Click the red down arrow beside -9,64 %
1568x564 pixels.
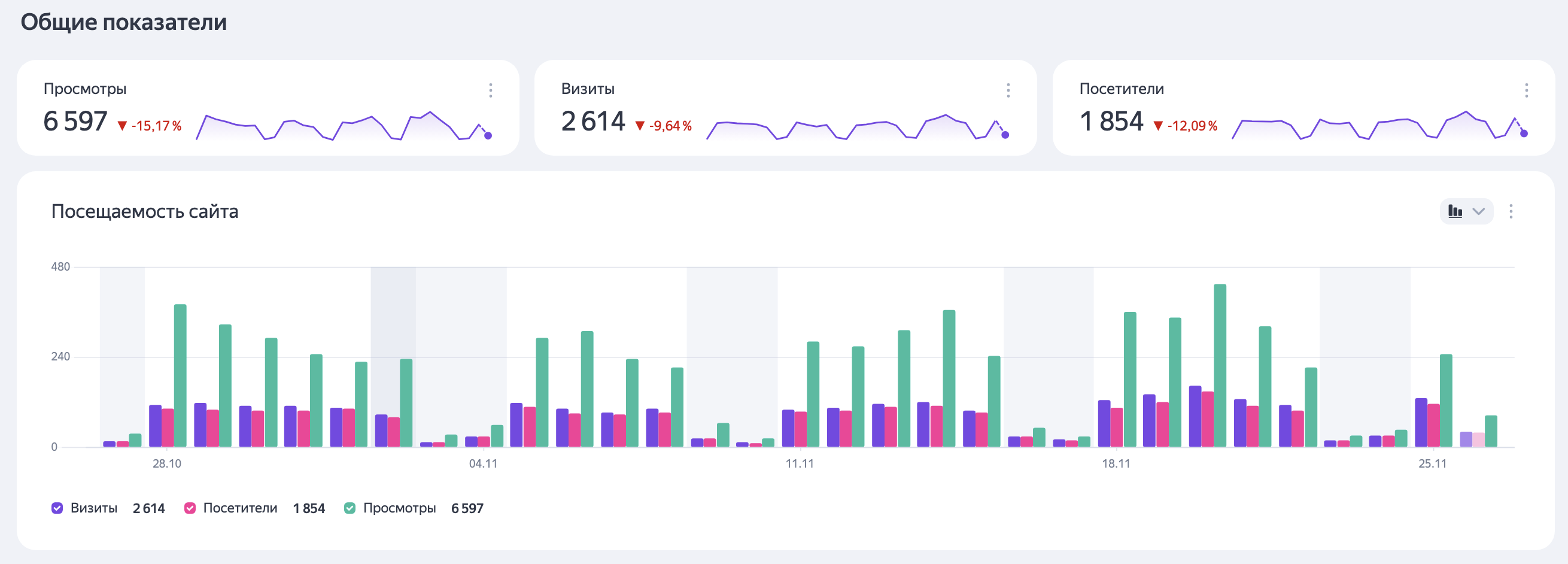639,126
